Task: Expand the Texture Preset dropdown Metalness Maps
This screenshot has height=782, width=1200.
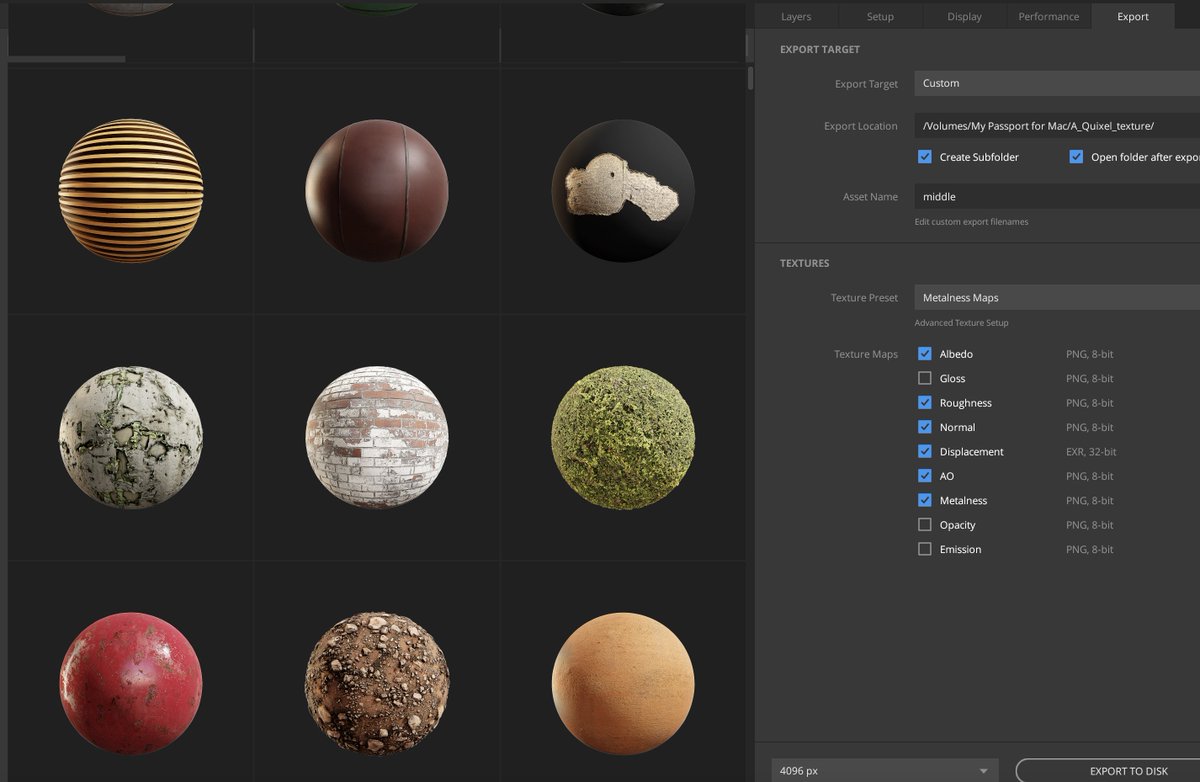Action: coord(1057,297)
